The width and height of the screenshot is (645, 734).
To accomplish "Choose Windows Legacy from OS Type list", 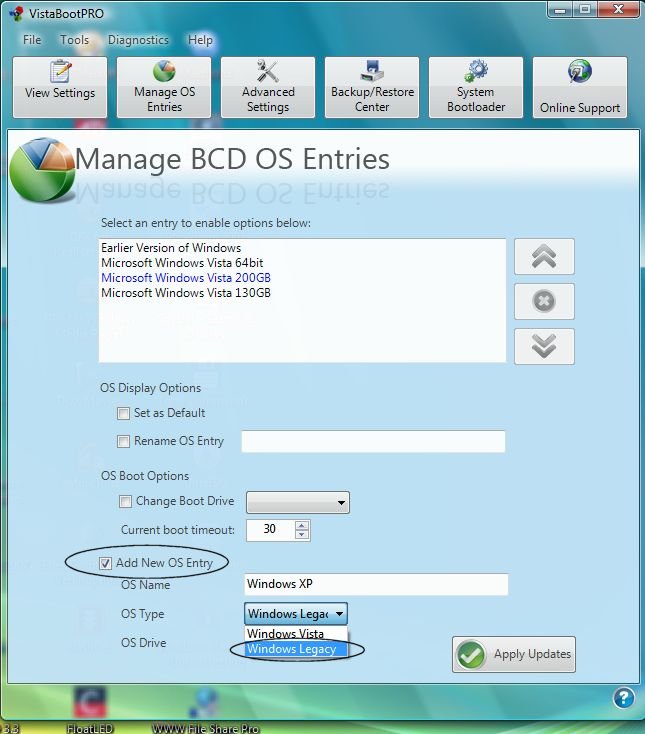I will [296, 649].
